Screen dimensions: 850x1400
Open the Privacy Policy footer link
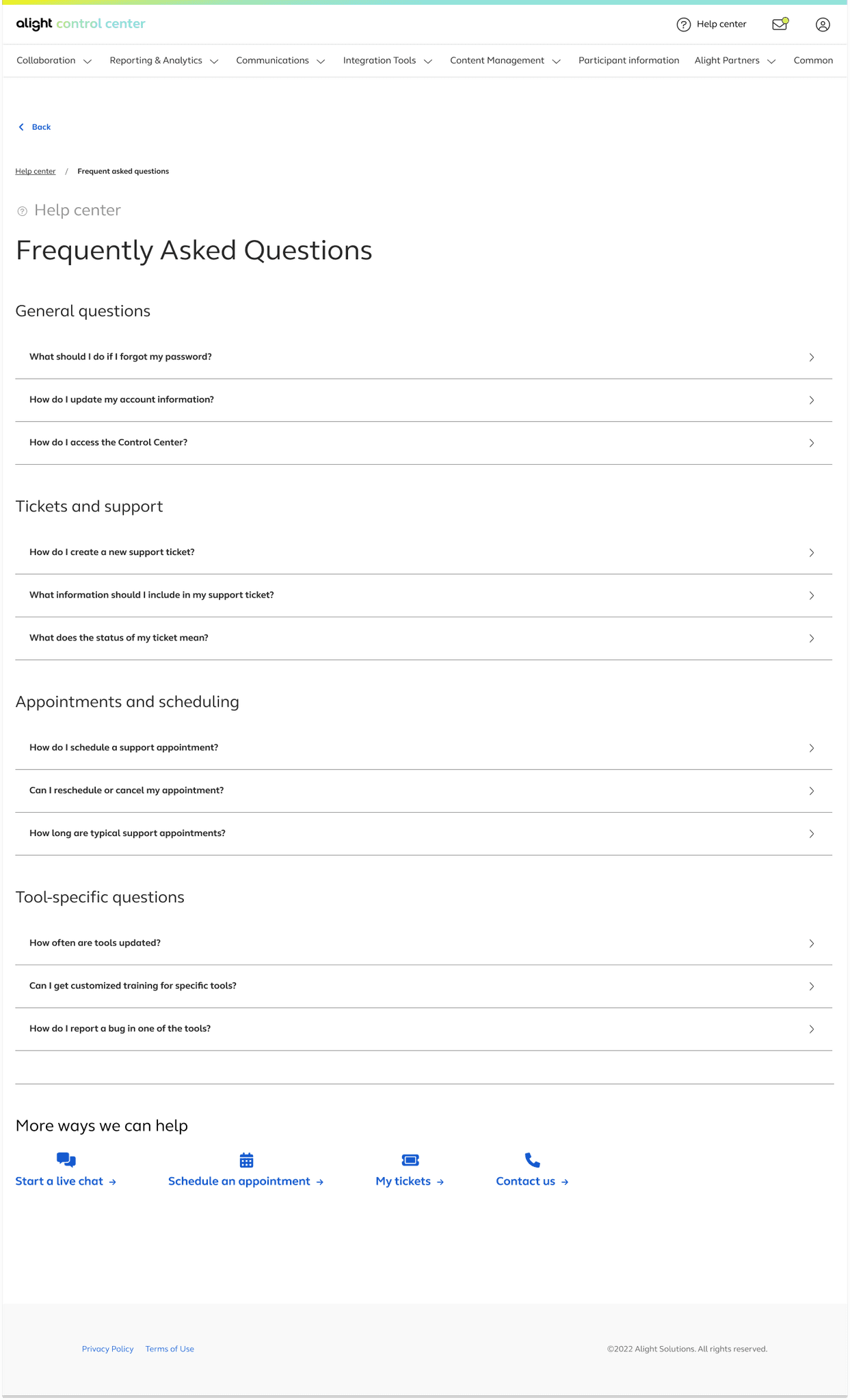coord(107,1349)
